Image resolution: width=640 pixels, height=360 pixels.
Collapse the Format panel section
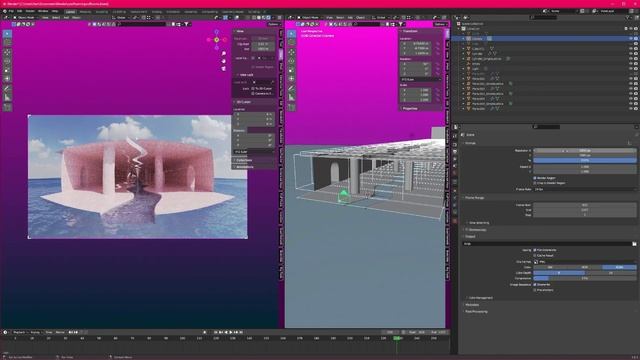[470, 143]
